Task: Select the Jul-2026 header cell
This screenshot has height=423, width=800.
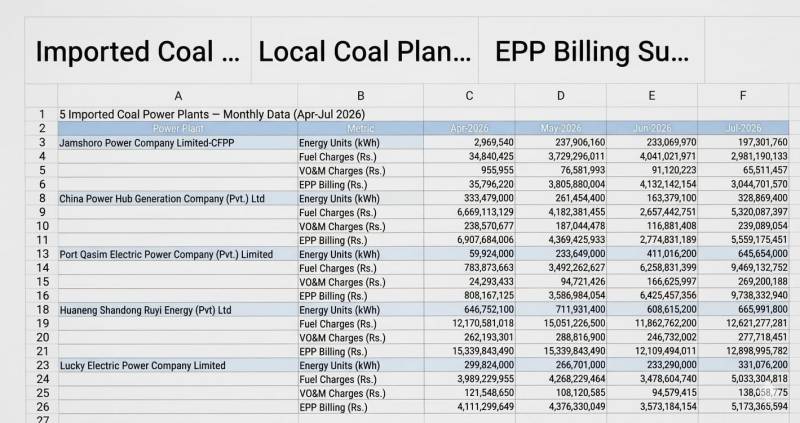Action: point(743,129)
